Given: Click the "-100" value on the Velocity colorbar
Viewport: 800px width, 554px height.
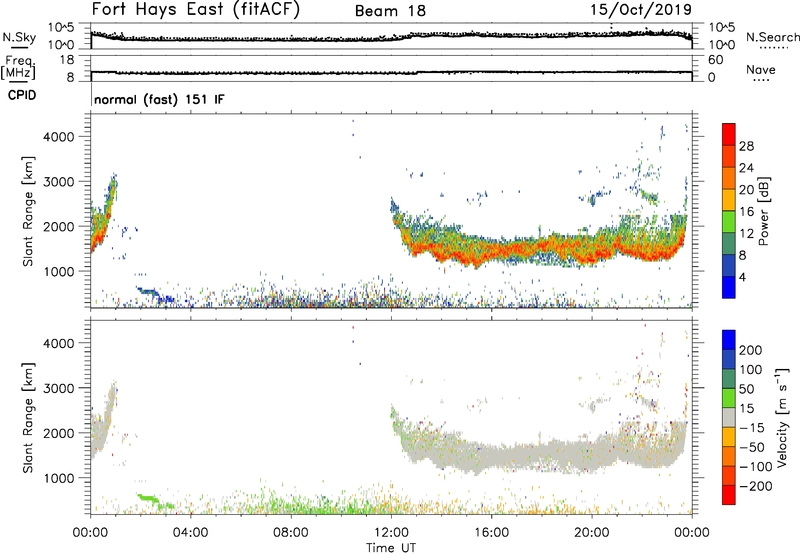Looking at the screenshot, I should point(755,467).
